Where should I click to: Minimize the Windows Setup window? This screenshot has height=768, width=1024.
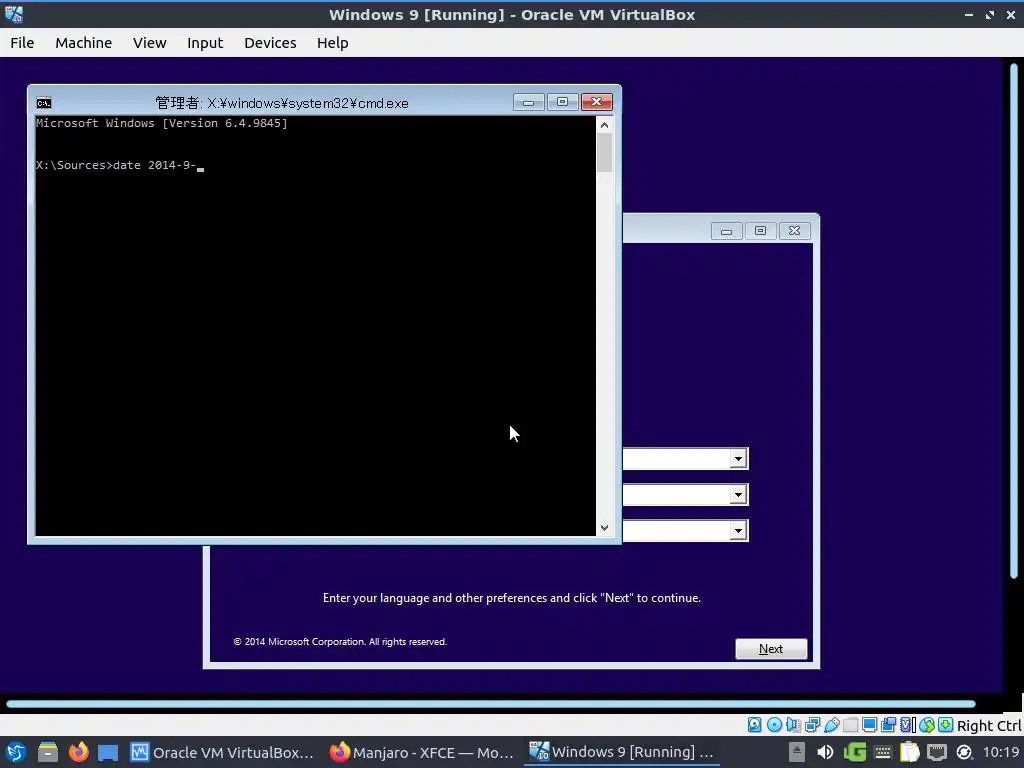click(726, 231)
